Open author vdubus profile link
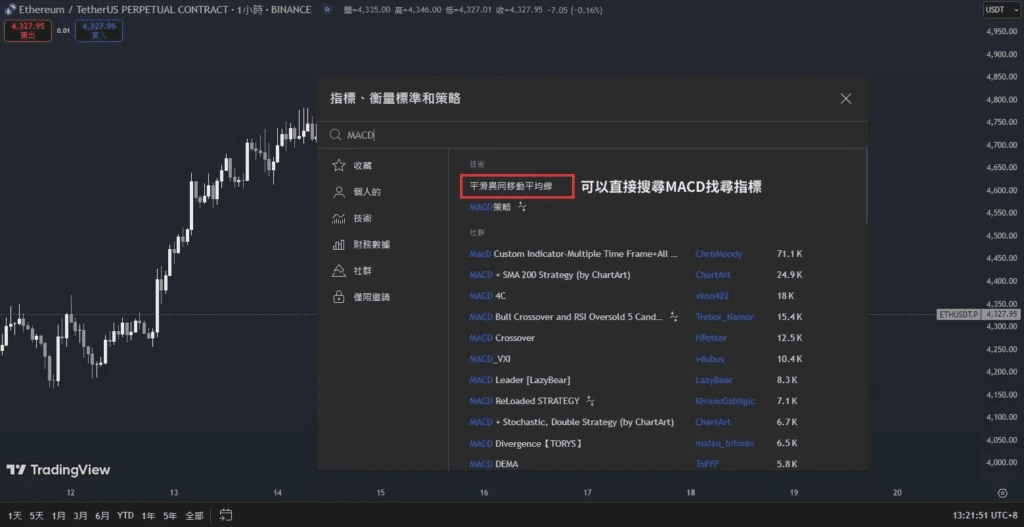Viewport: 1024px width, 527px height. click(x=709, y=359)
